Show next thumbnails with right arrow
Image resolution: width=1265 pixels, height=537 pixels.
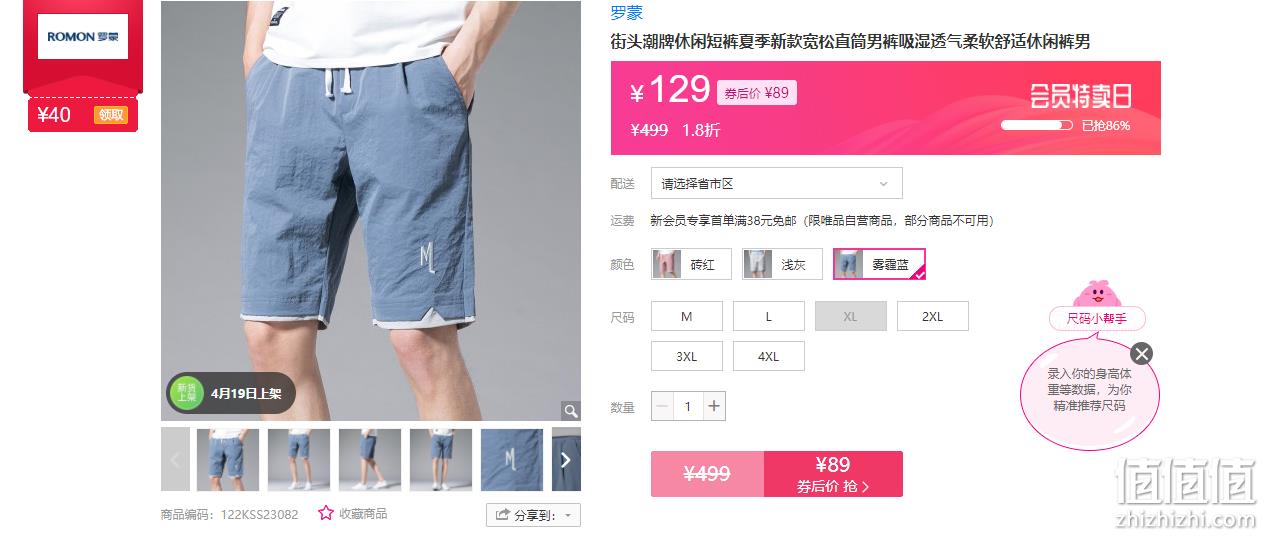[x=566, y=459]
